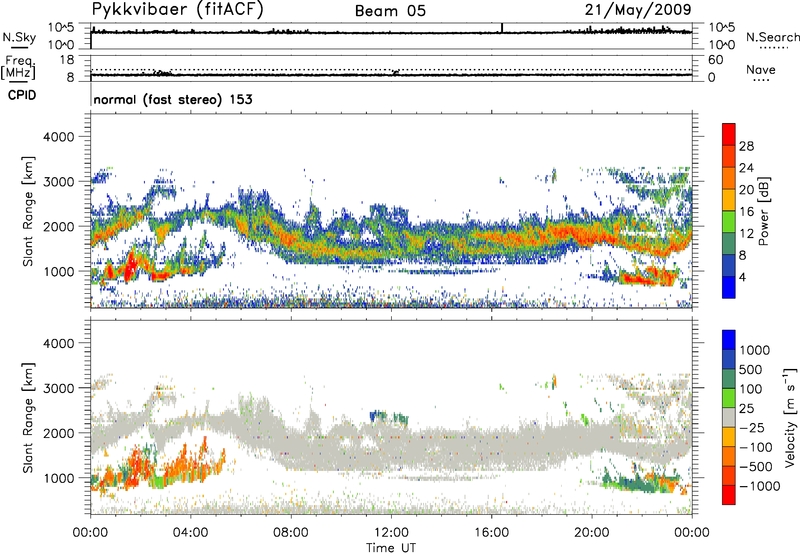Pick the grey segment of Velocity colorbar
Viewport: 800px width, 554px height.
pos(729,417)
